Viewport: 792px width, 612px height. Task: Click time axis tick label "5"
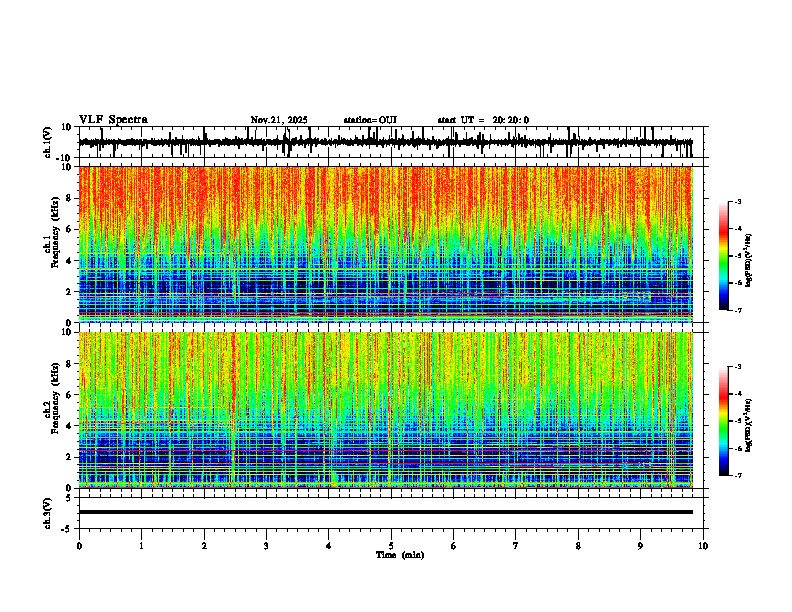[x=391, y=546]
